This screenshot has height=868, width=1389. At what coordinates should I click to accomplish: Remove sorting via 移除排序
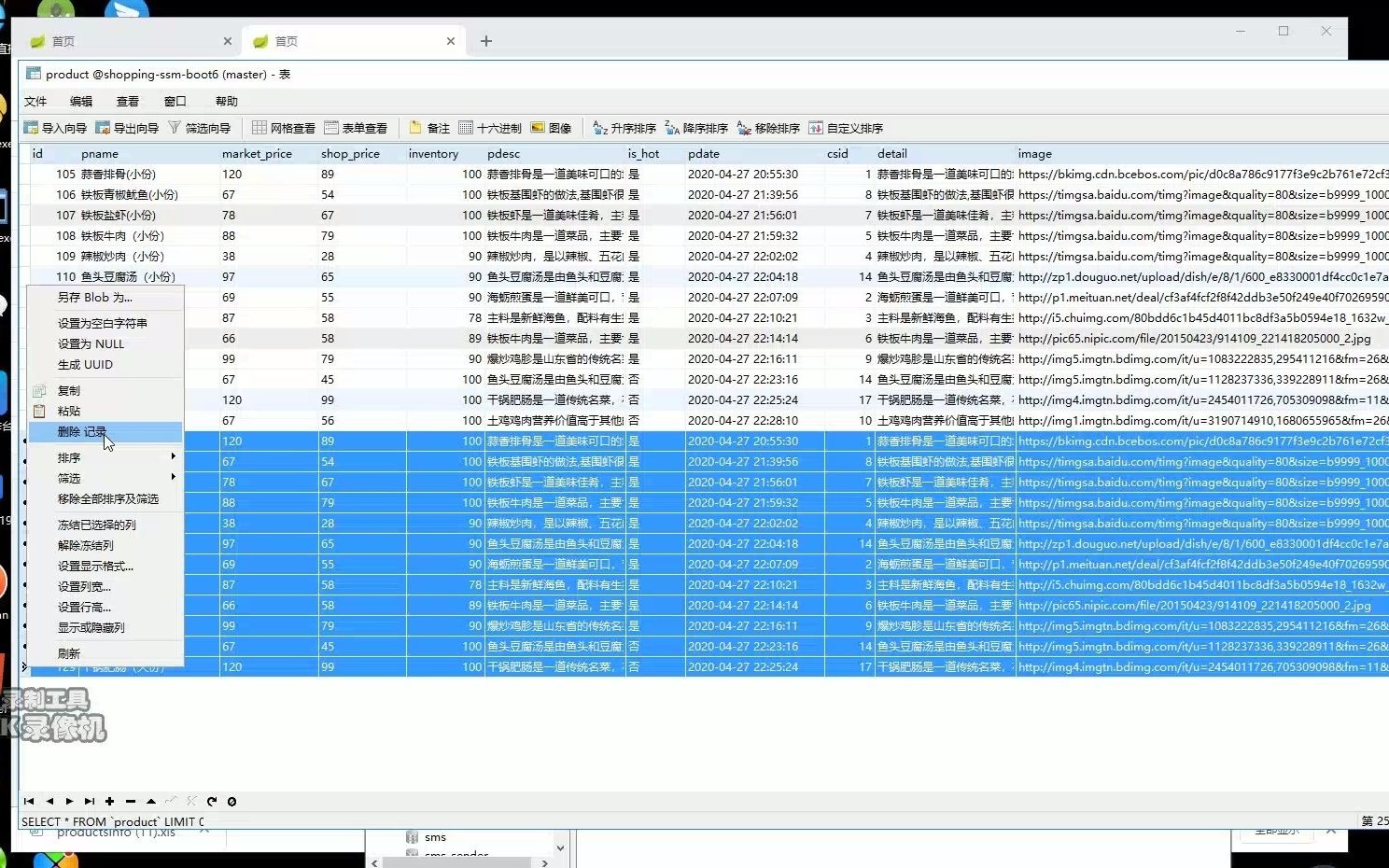pyautogui.click(x=768, y=128)
